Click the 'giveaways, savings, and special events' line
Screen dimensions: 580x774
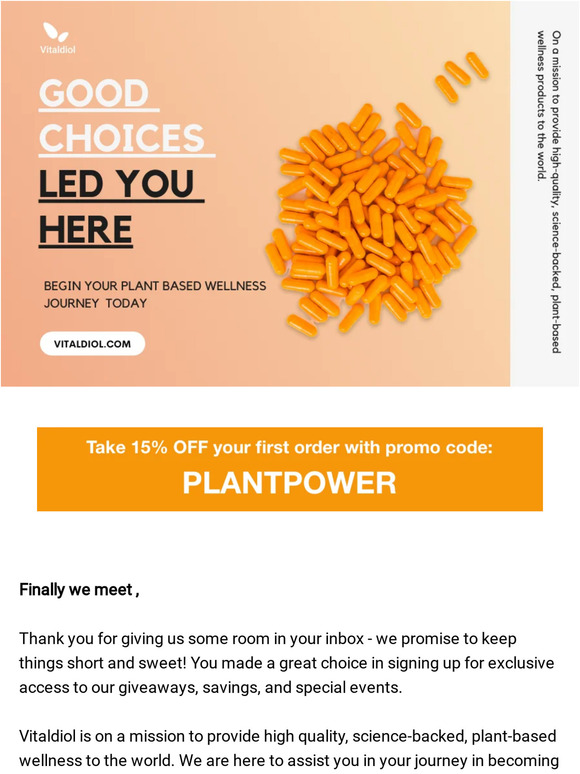211,687
